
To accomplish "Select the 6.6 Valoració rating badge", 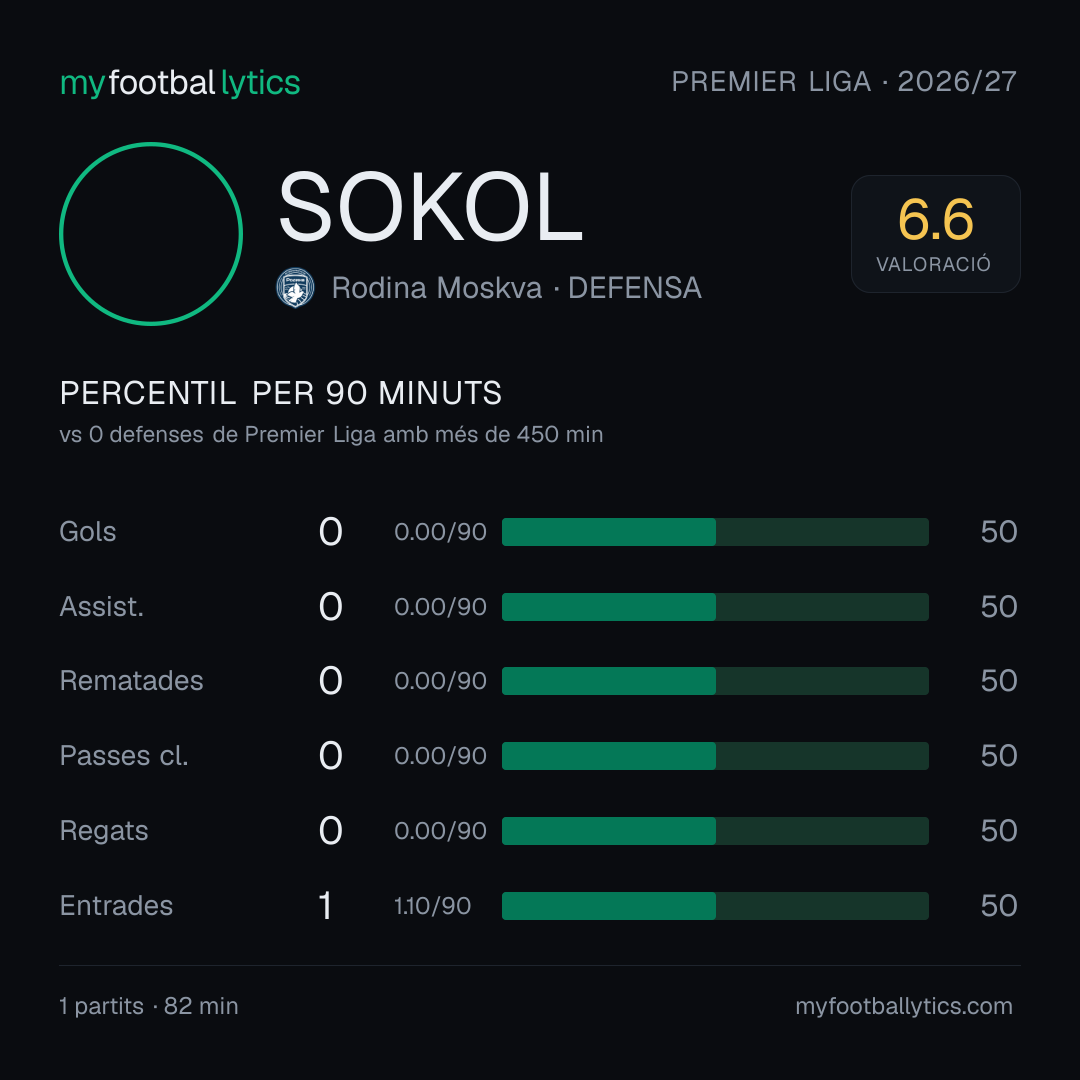I will (x=935, y=233).
